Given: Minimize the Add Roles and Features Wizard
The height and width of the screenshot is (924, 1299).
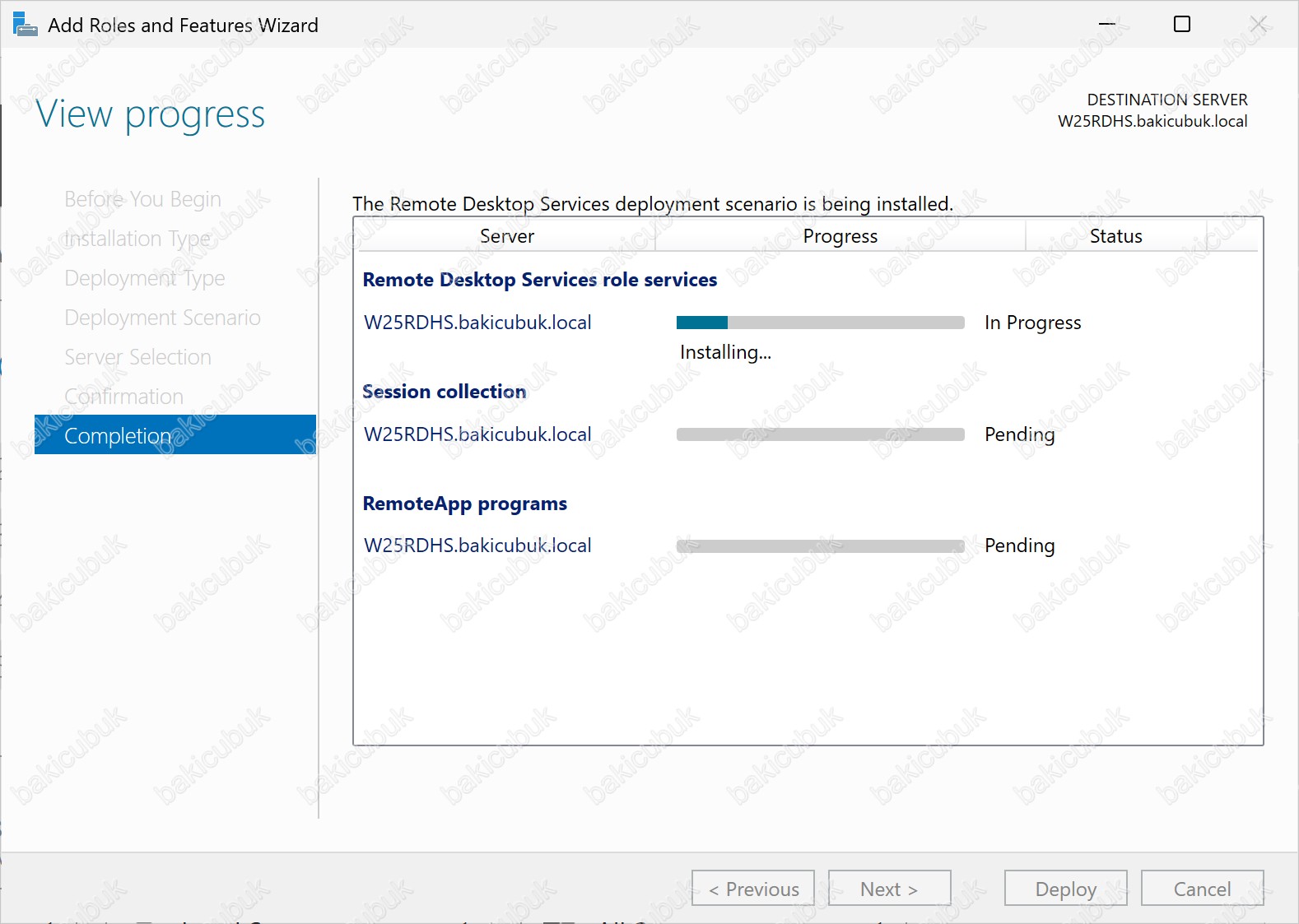Looking at the screenshot, I should point(1106,25).
